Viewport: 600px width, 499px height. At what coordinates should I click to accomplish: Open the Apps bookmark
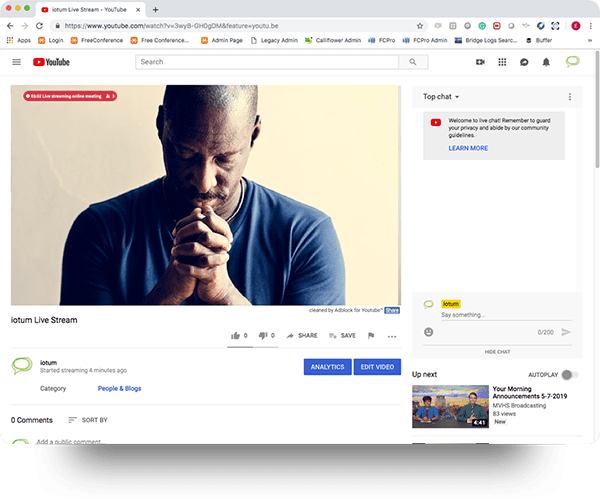tap(19, 40)
